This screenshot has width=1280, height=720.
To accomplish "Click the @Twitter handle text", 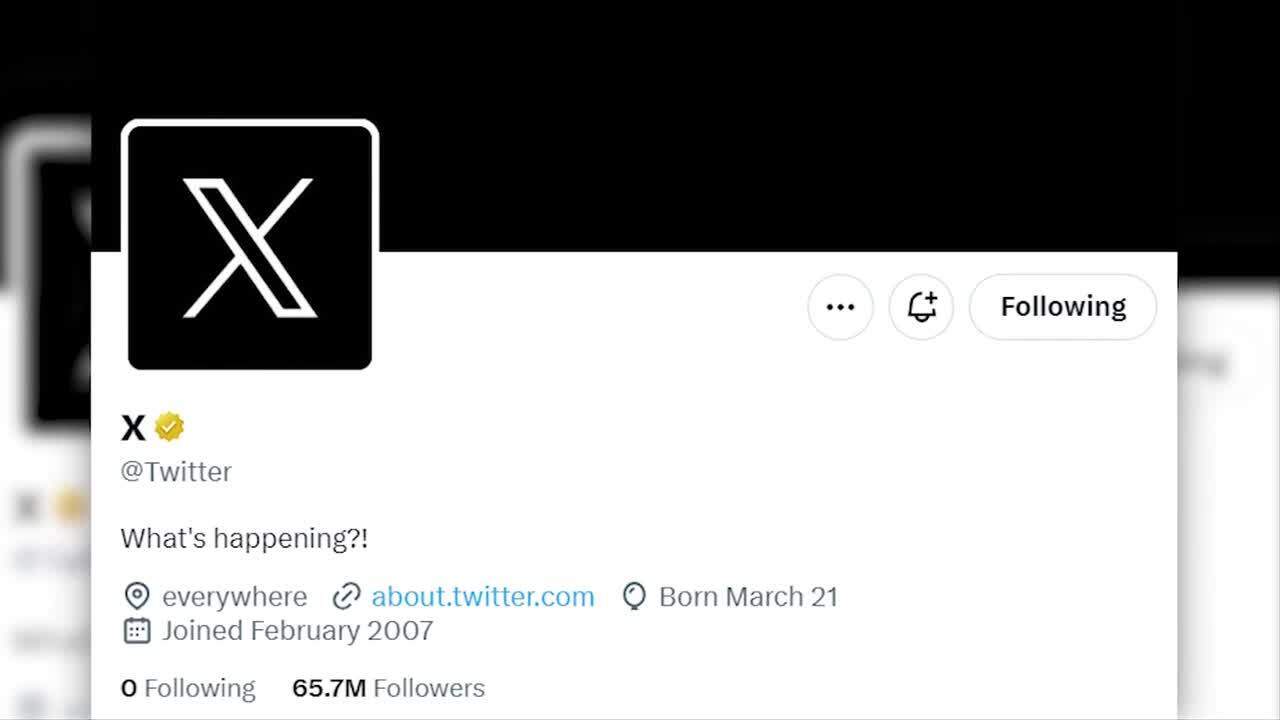I will (x=176, y=472).
